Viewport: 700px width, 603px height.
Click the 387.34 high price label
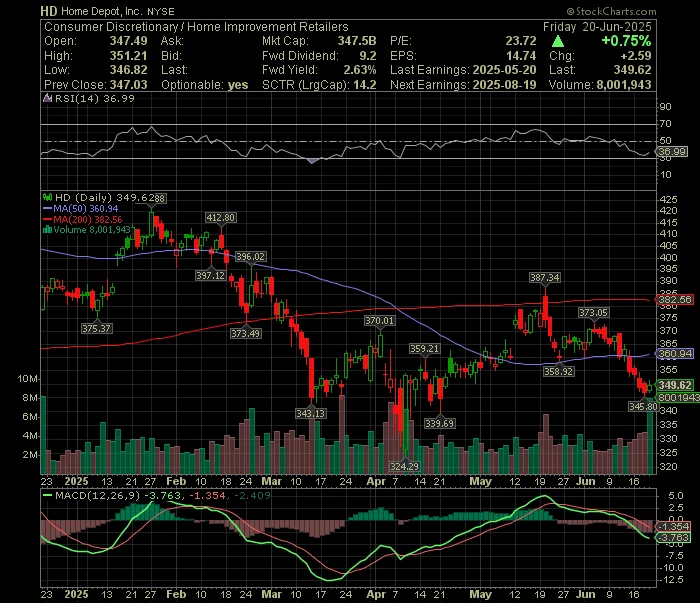tap(545, 278)
